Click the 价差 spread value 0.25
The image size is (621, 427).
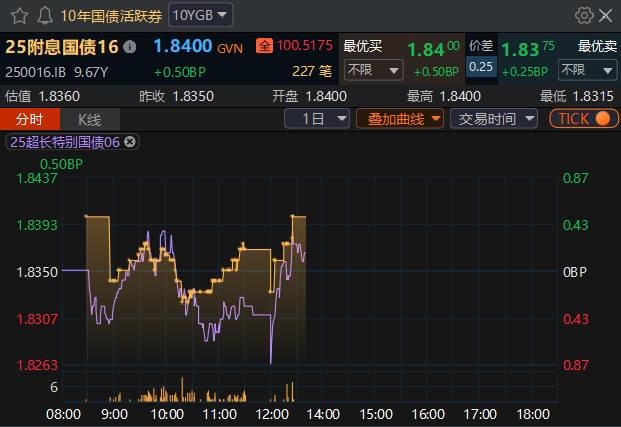tap(481, 66)
